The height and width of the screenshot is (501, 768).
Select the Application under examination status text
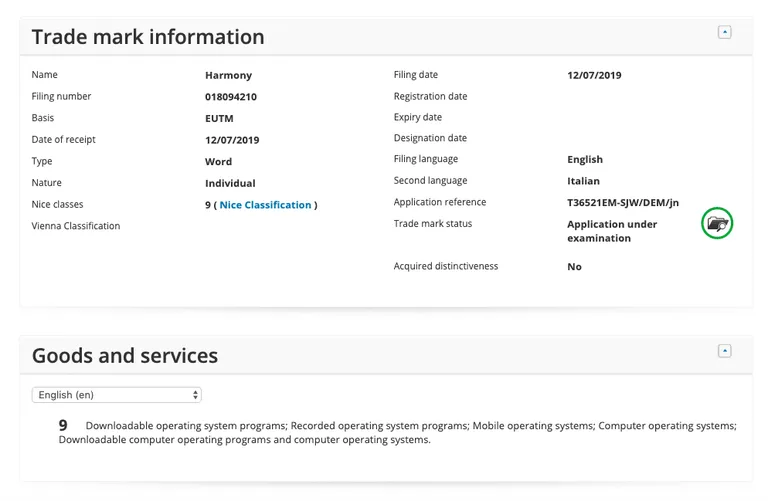612,231
